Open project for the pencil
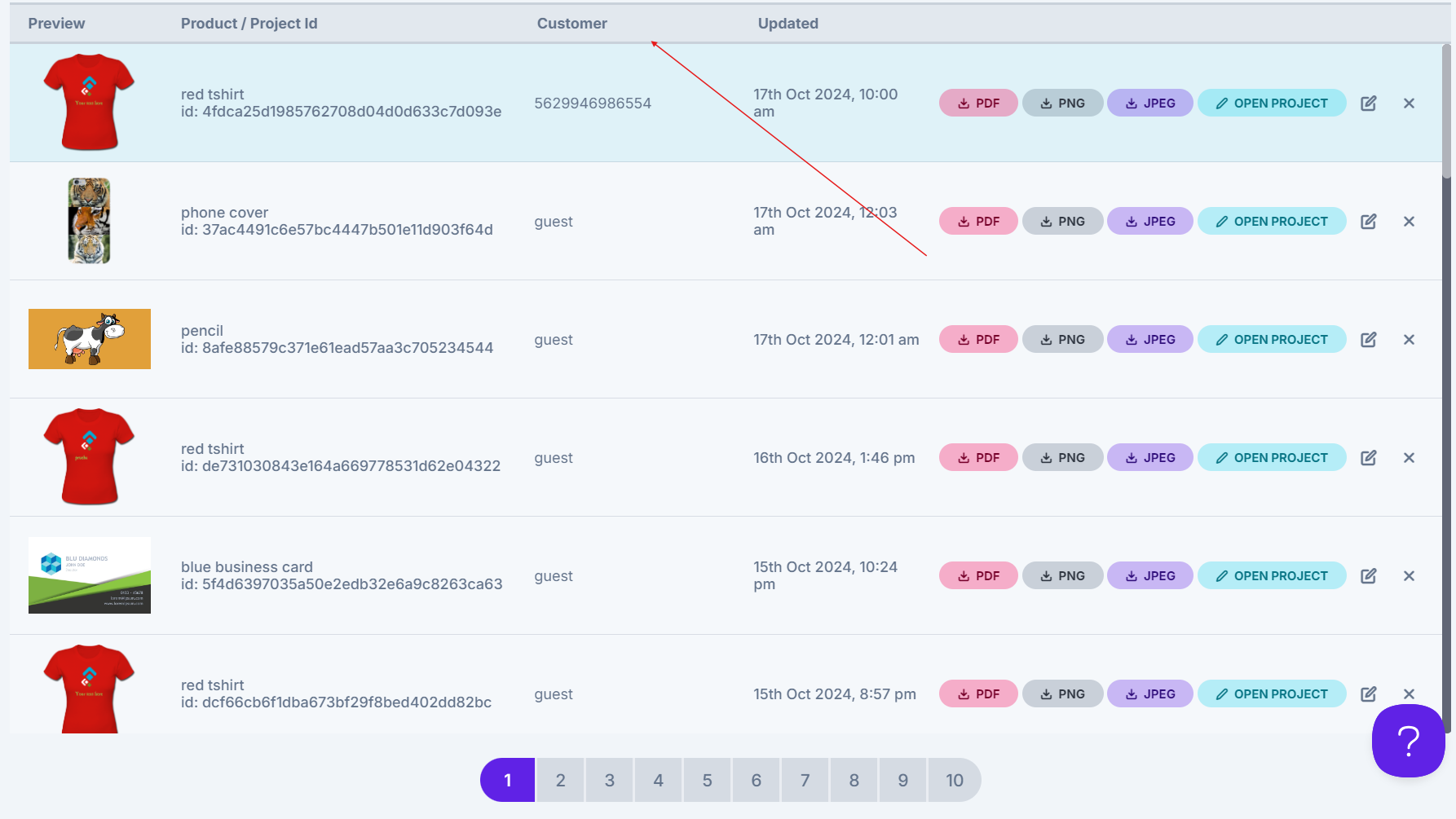This screenshot has width=1456, height=819. (x=1272, y=340)
